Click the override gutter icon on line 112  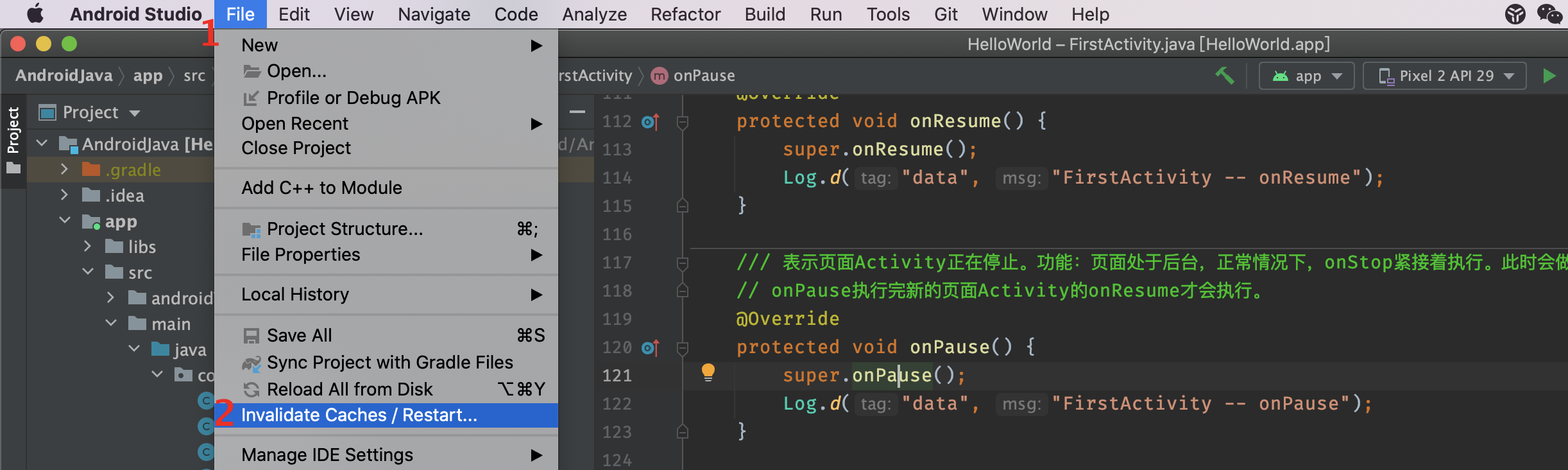(650, 121)
